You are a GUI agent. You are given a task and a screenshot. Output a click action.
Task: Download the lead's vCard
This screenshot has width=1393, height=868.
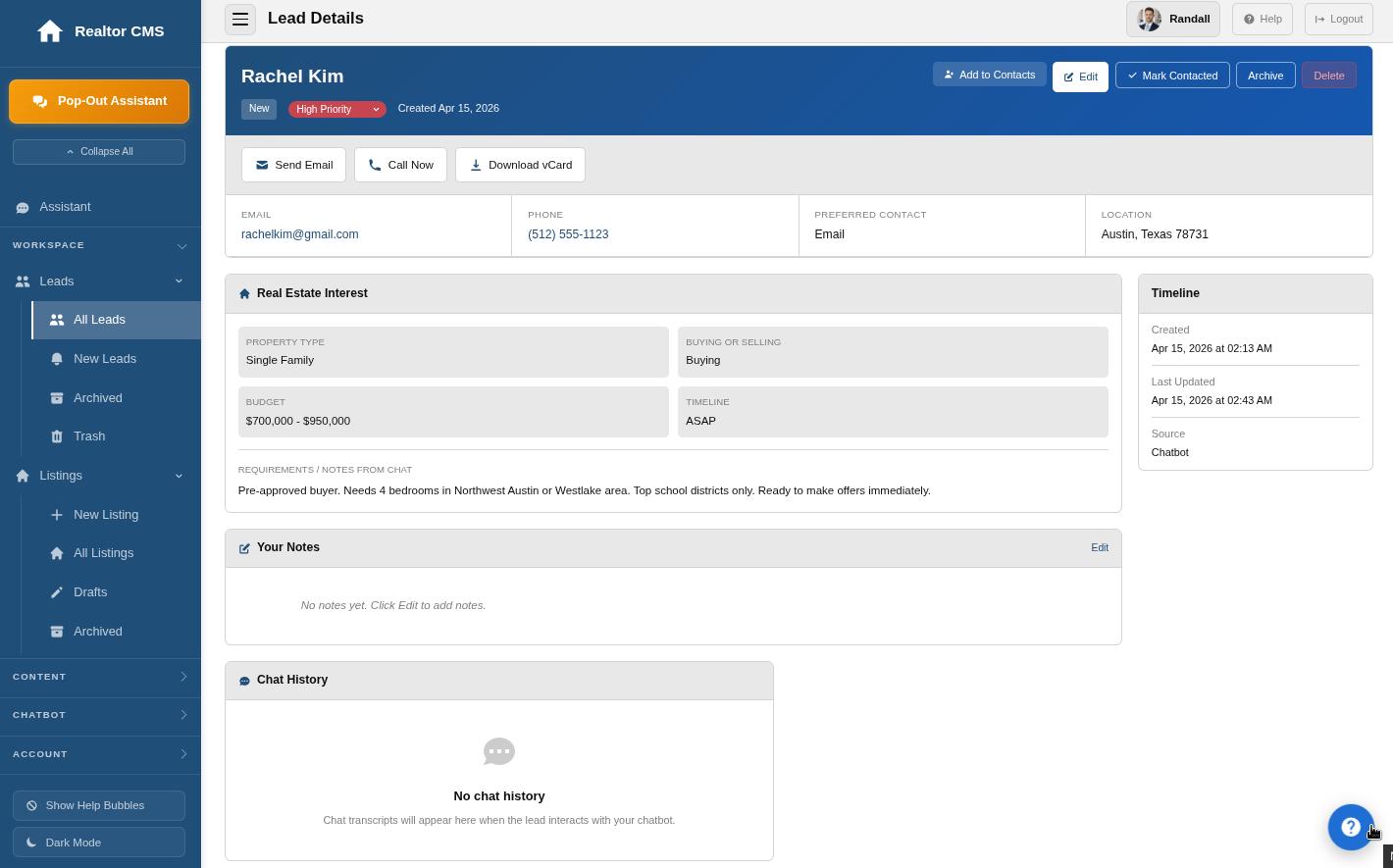coord(520,165)
